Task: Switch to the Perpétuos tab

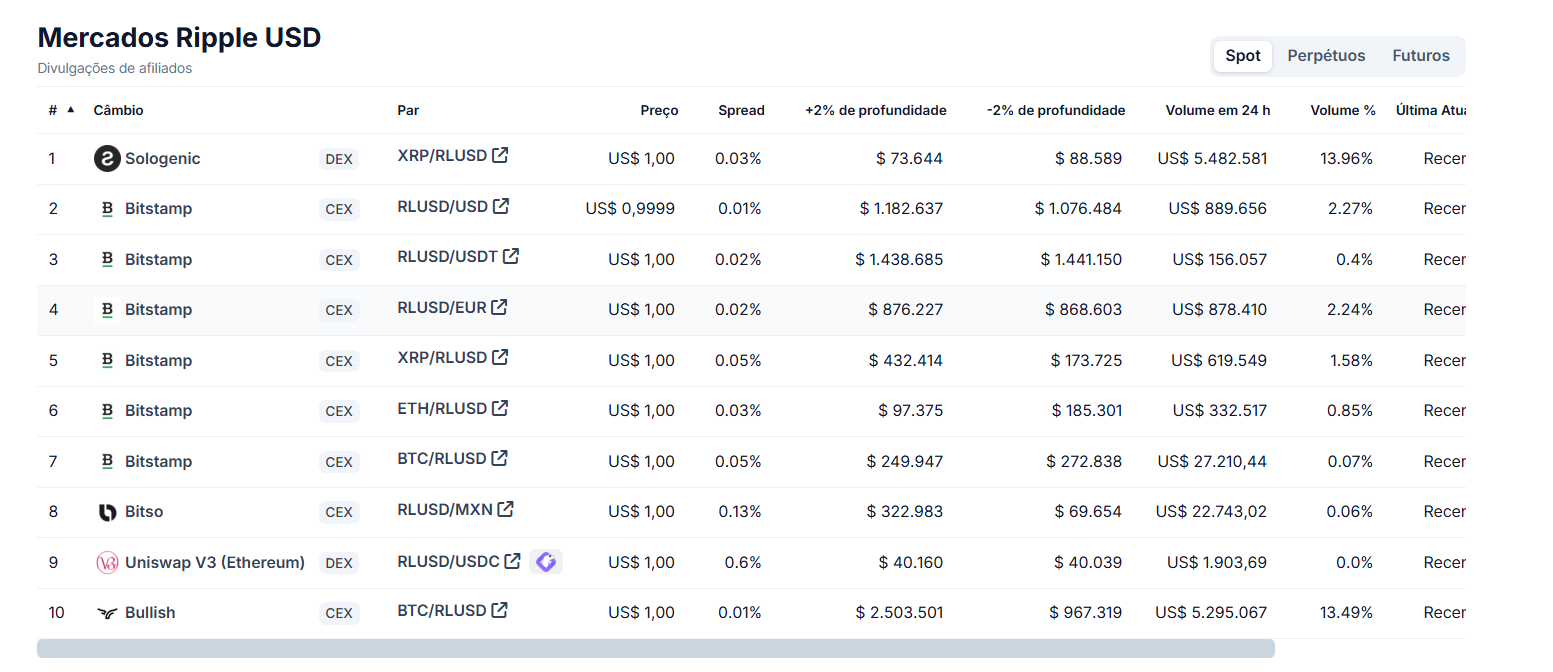Action: coord(1326,56)
